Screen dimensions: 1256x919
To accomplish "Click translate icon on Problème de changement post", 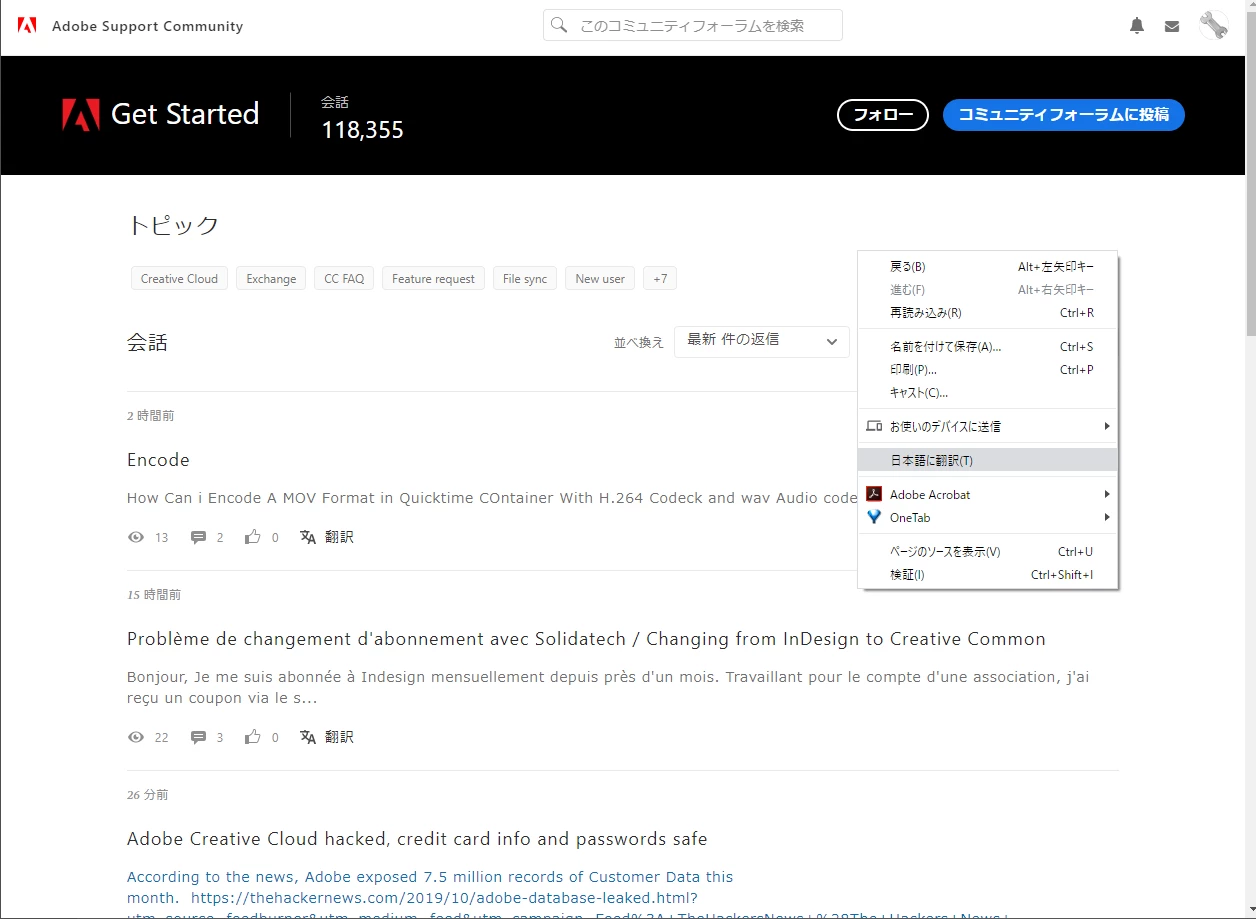I will point(308,737).
